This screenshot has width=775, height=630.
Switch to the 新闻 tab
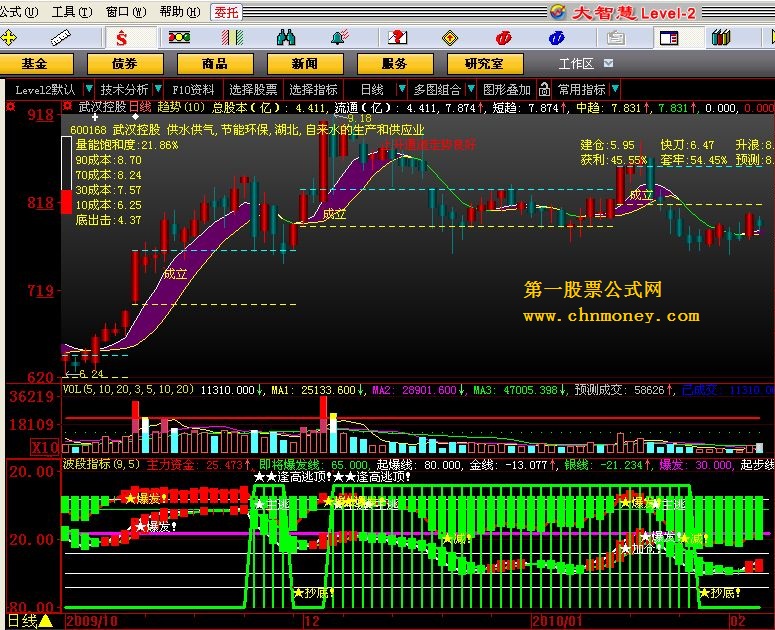(305, 64)
